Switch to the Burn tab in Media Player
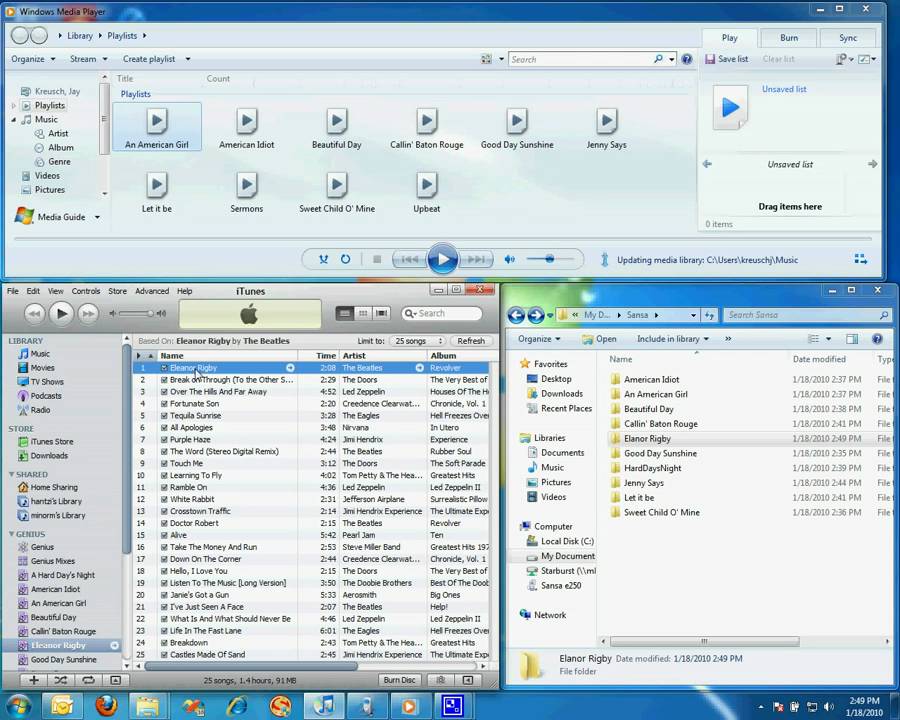The height and width of the screenshot is (720, 900). 789,38
